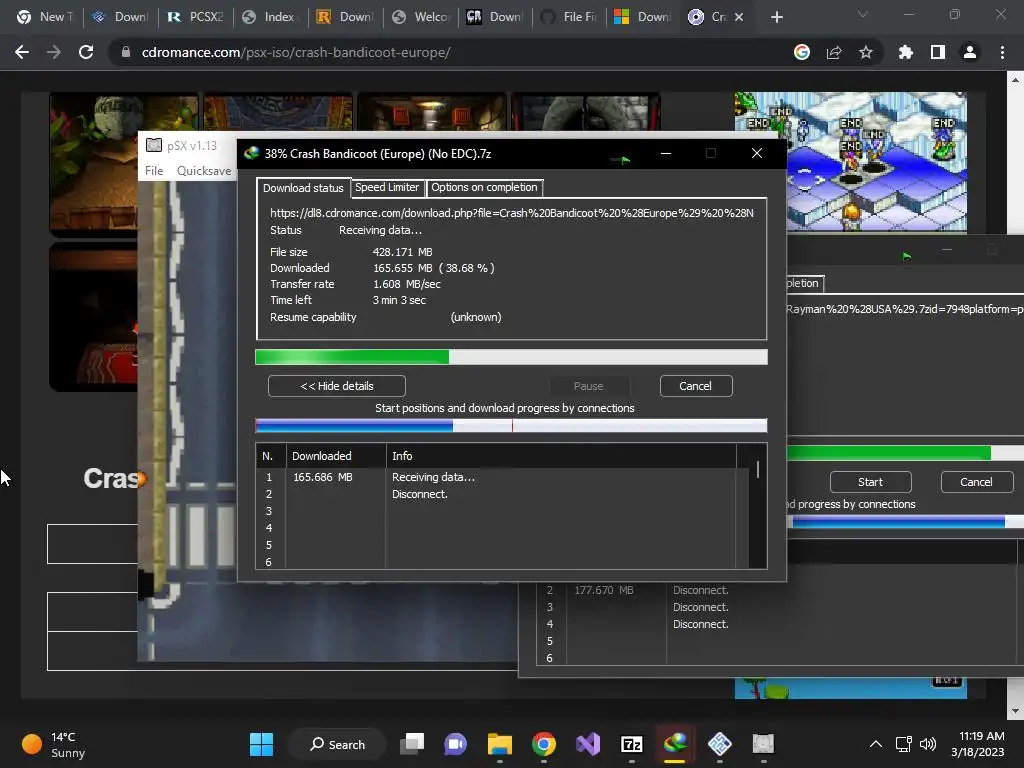This screenshot has width=1024, height=768.
Task: Open the weather widget showing 14°C Sunny
Action: [54, 744]
